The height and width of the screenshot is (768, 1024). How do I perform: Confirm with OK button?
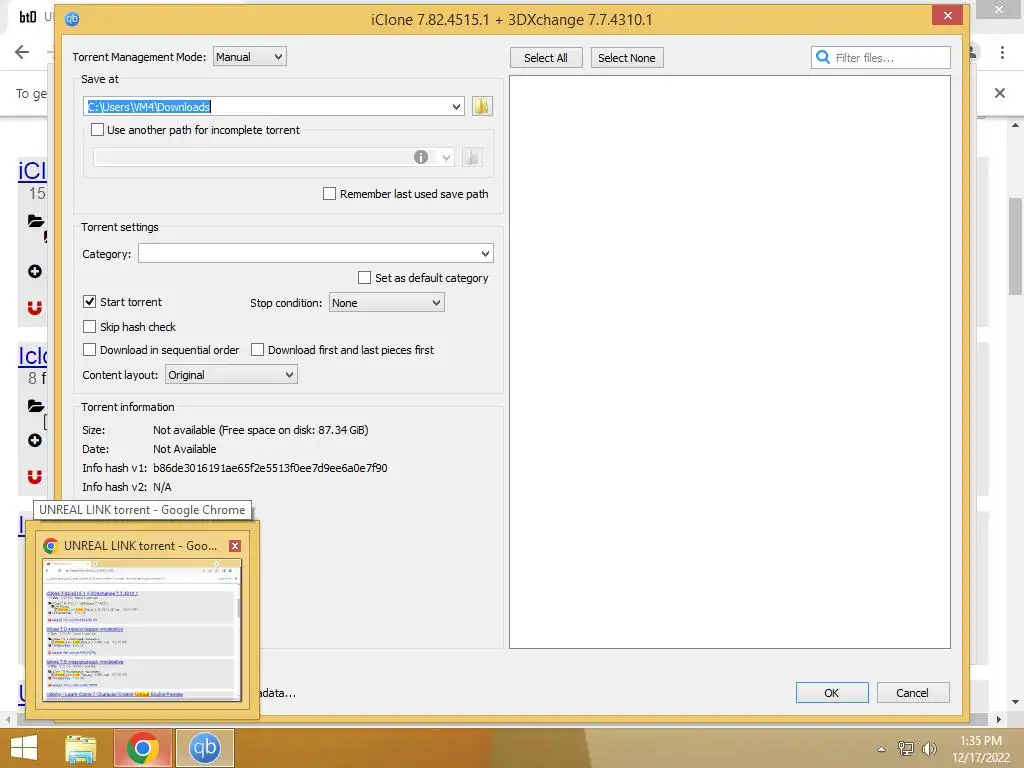click(832, 693)
